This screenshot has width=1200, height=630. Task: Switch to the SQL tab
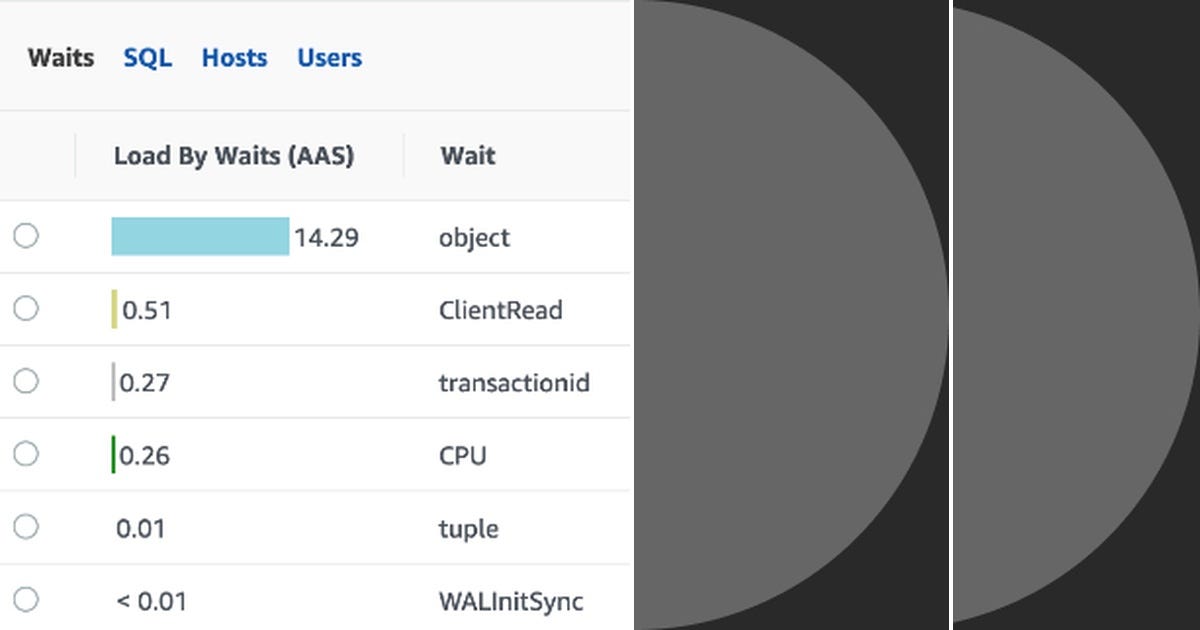[x=146, y=58]
